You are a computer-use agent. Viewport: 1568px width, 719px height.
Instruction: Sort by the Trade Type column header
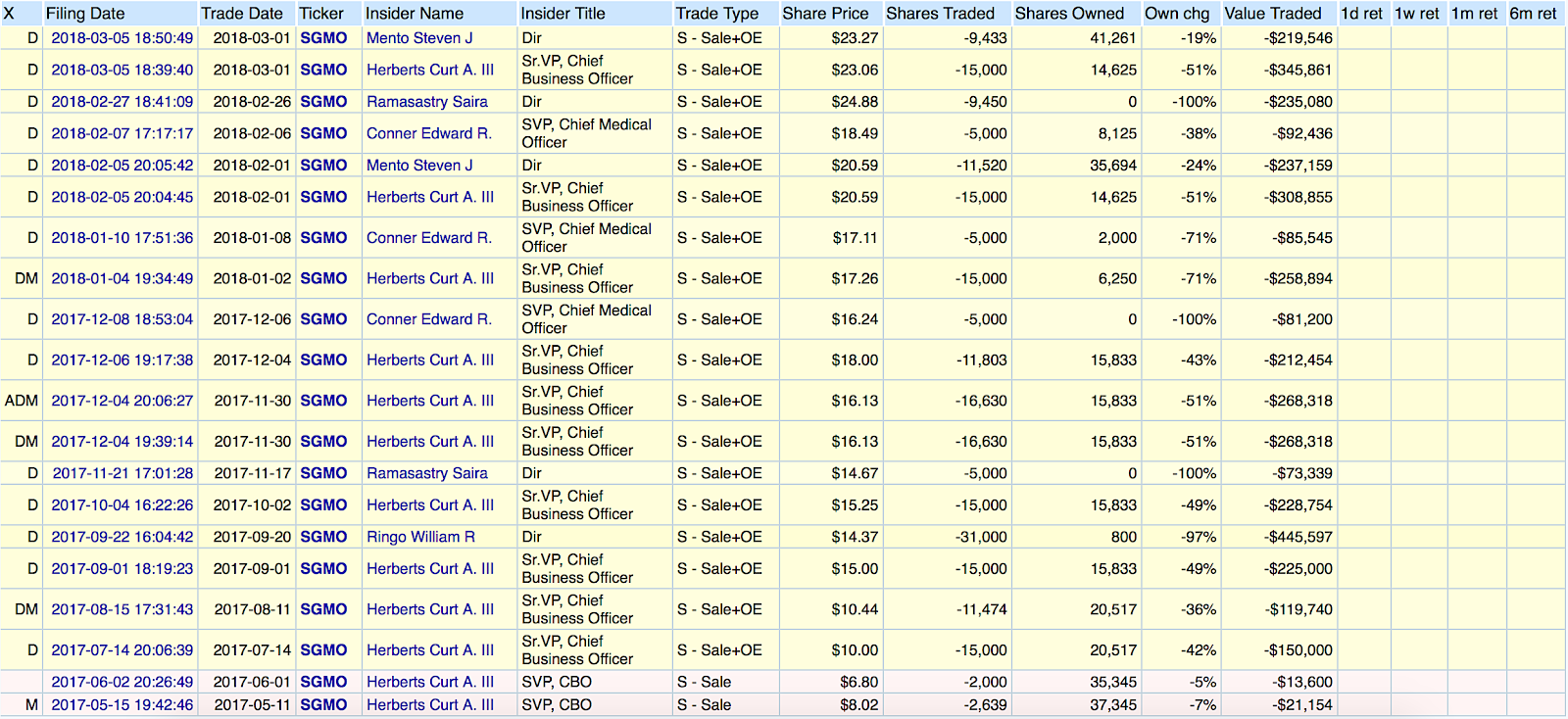[717, 14]
